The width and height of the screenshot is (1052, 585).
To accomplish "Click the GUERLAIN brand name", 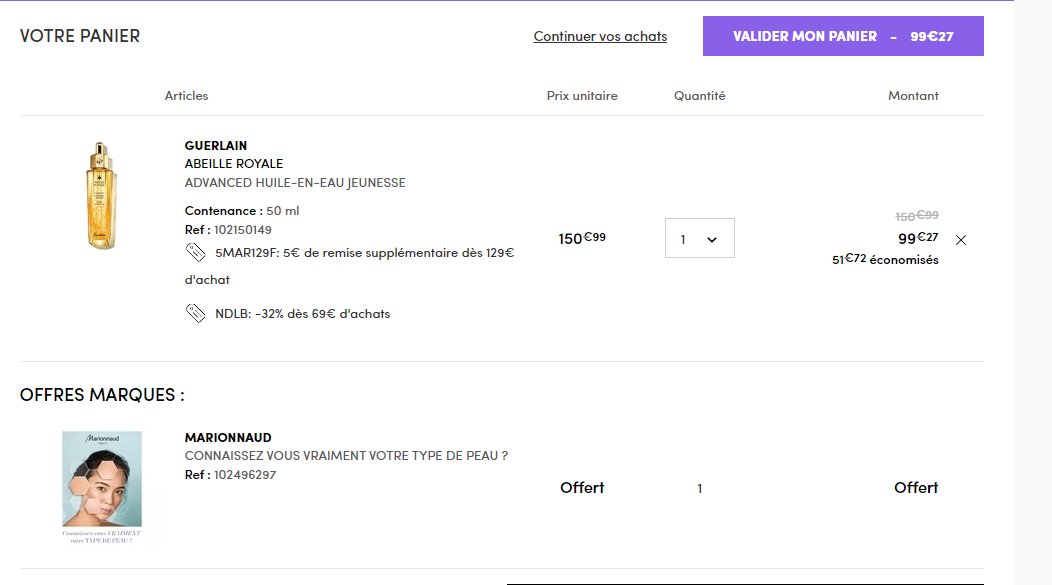I will (x=216, y=146).
